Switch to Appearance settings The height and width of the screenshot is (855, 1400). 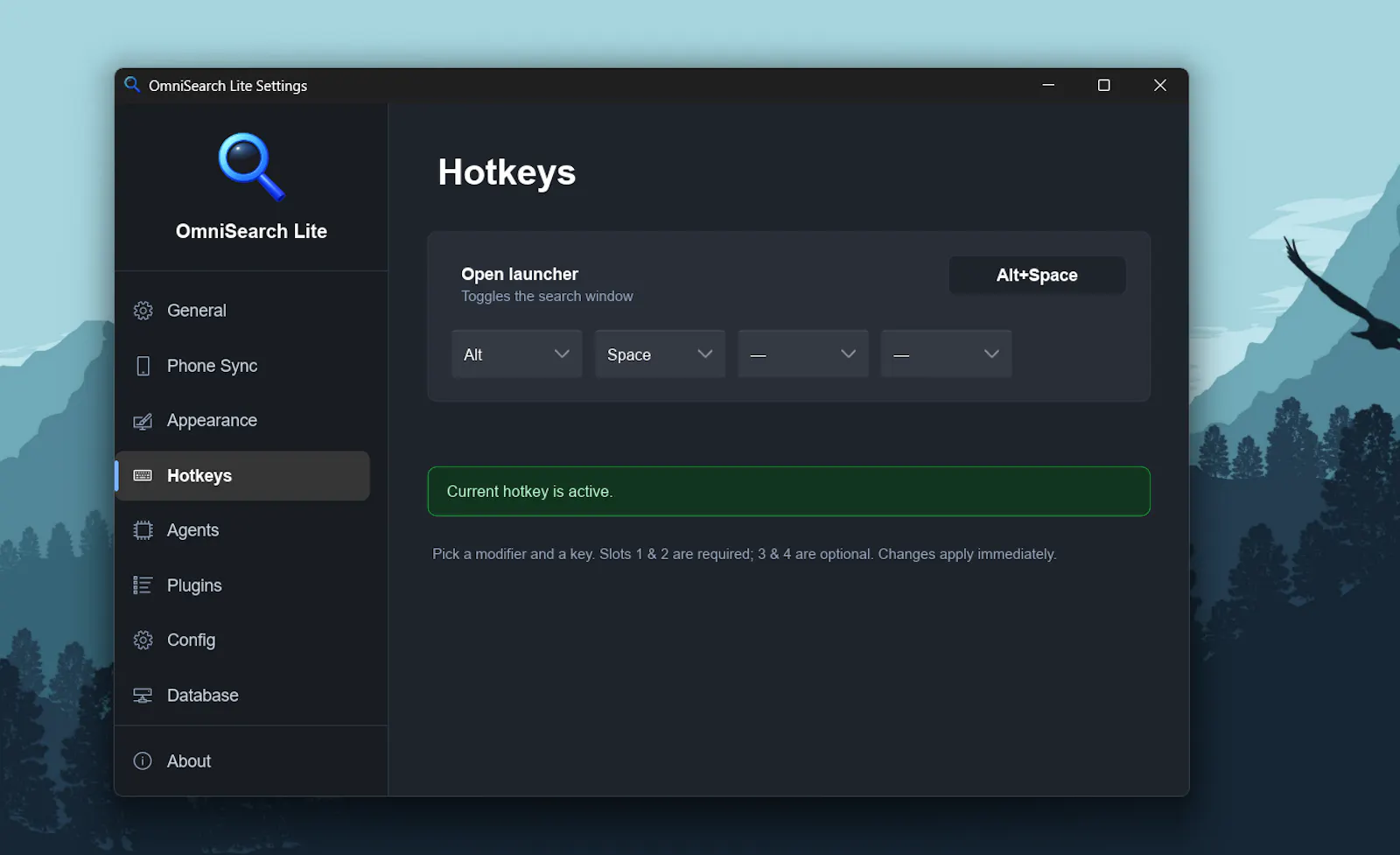point(212,421)
